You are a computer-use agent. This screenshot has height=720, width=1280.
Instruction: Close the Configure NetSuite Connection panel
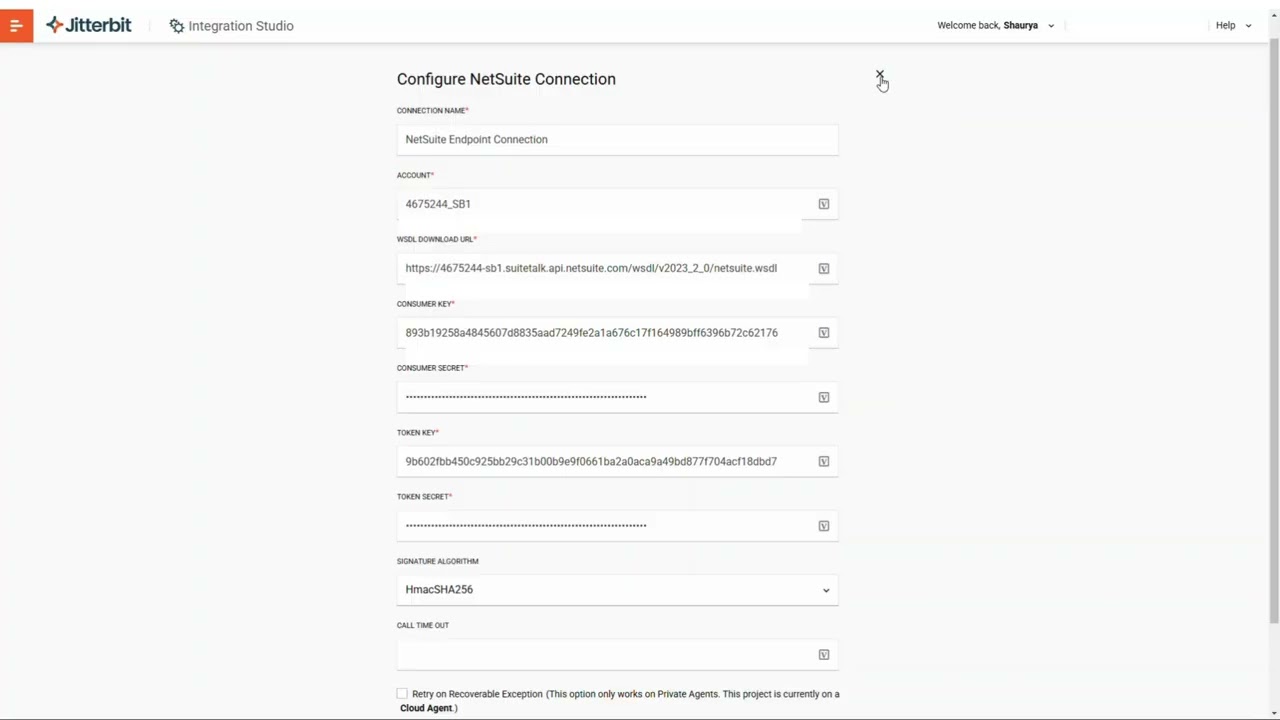pyautogui.click(x=879, y=75)
